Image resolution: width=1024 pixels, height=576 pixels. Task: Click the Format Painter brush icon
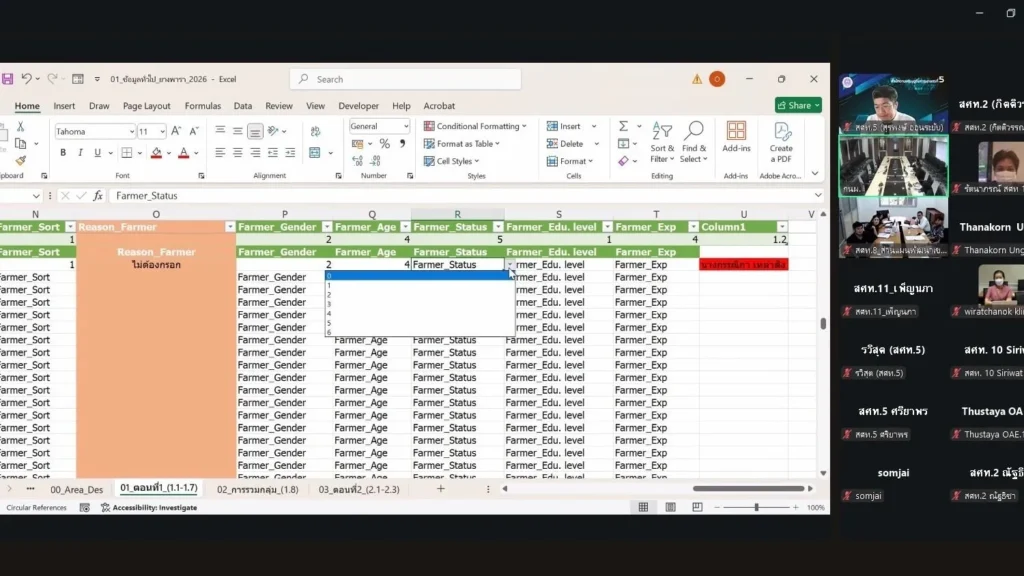20,160
